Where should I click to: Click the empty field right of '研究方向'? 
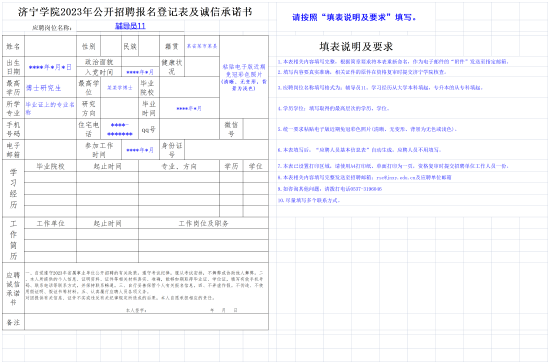tap(119, 108)
